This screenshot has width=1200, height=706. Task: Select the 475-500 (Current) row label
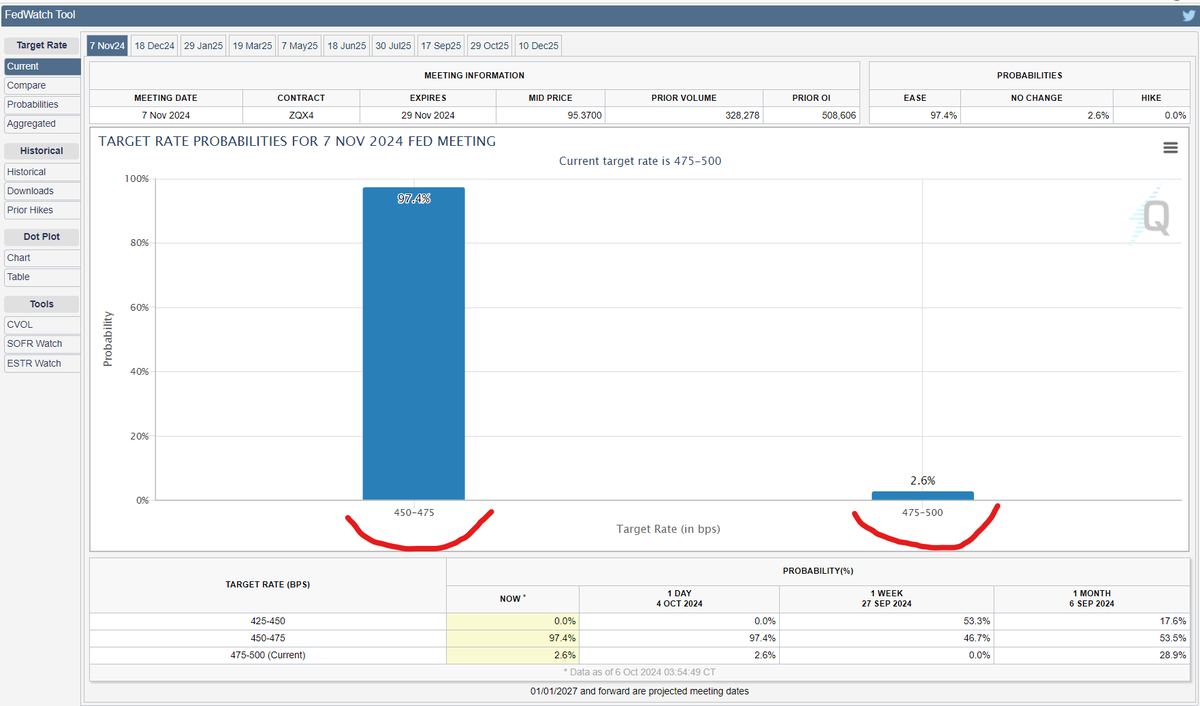coord(267,655)
